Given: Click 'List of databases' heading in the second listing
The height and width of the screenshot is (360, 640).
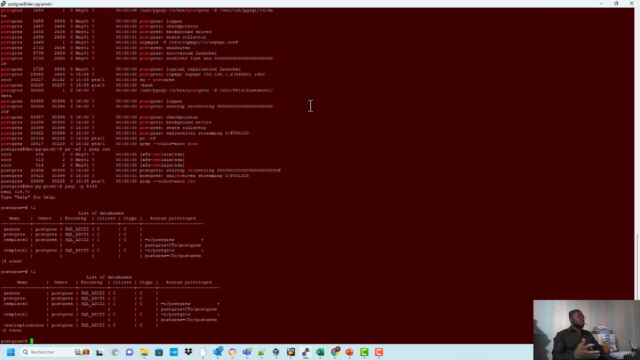Looking at the screenshot, I should pyautogui.click(x=109, y=277).
